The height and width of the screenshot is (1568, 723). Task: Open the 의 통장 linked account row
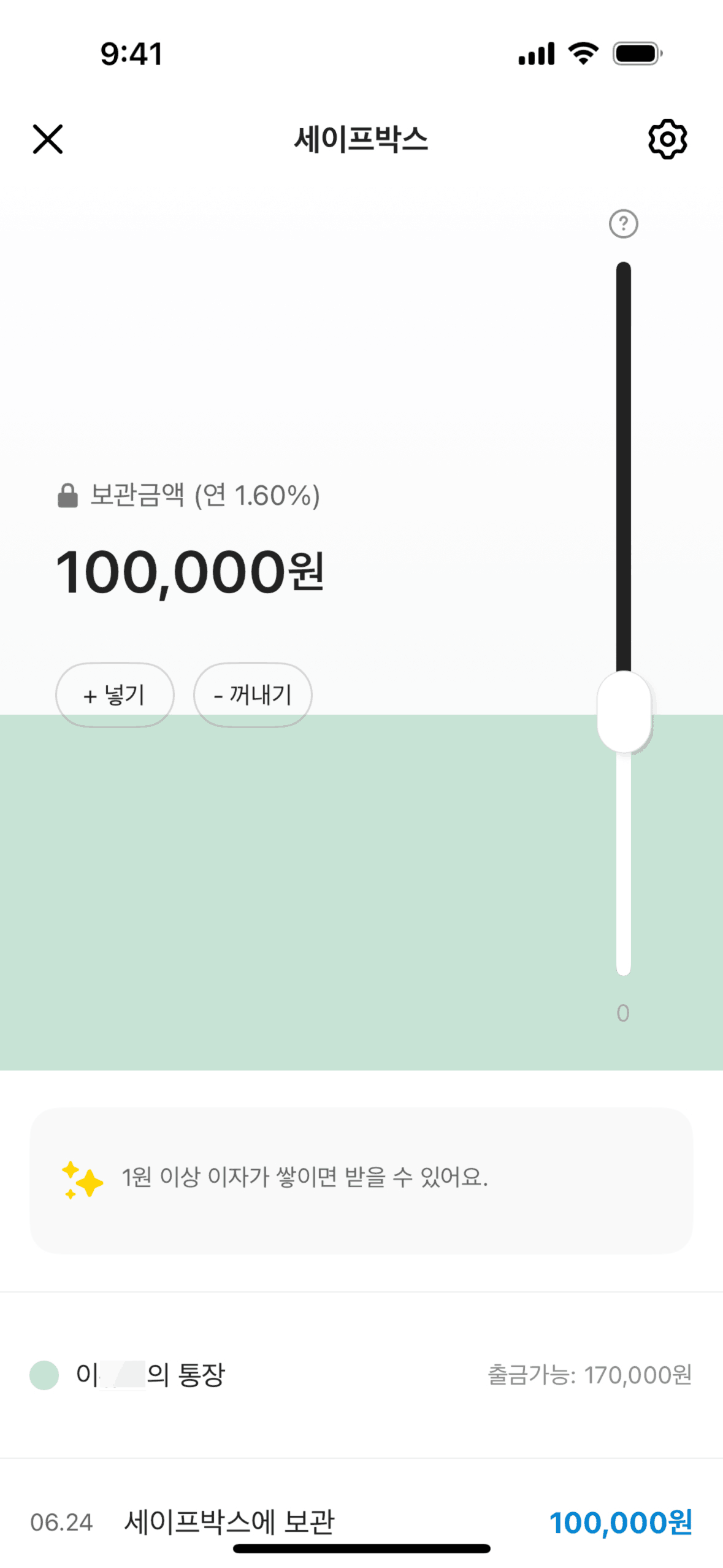coord(184,1375)
